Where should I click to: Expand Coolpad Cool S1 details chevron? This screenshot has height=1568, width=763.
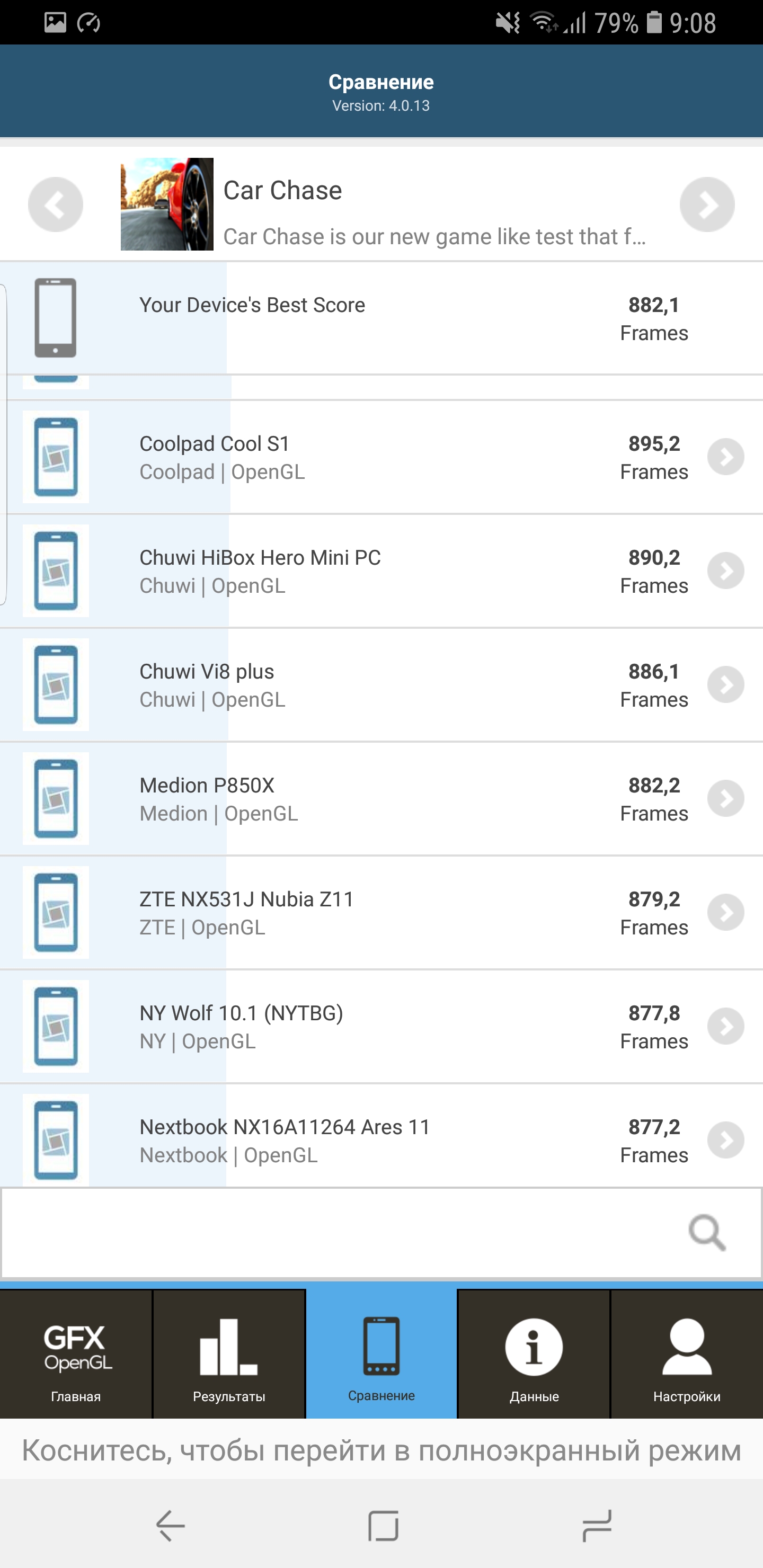(x=725, y=457)
